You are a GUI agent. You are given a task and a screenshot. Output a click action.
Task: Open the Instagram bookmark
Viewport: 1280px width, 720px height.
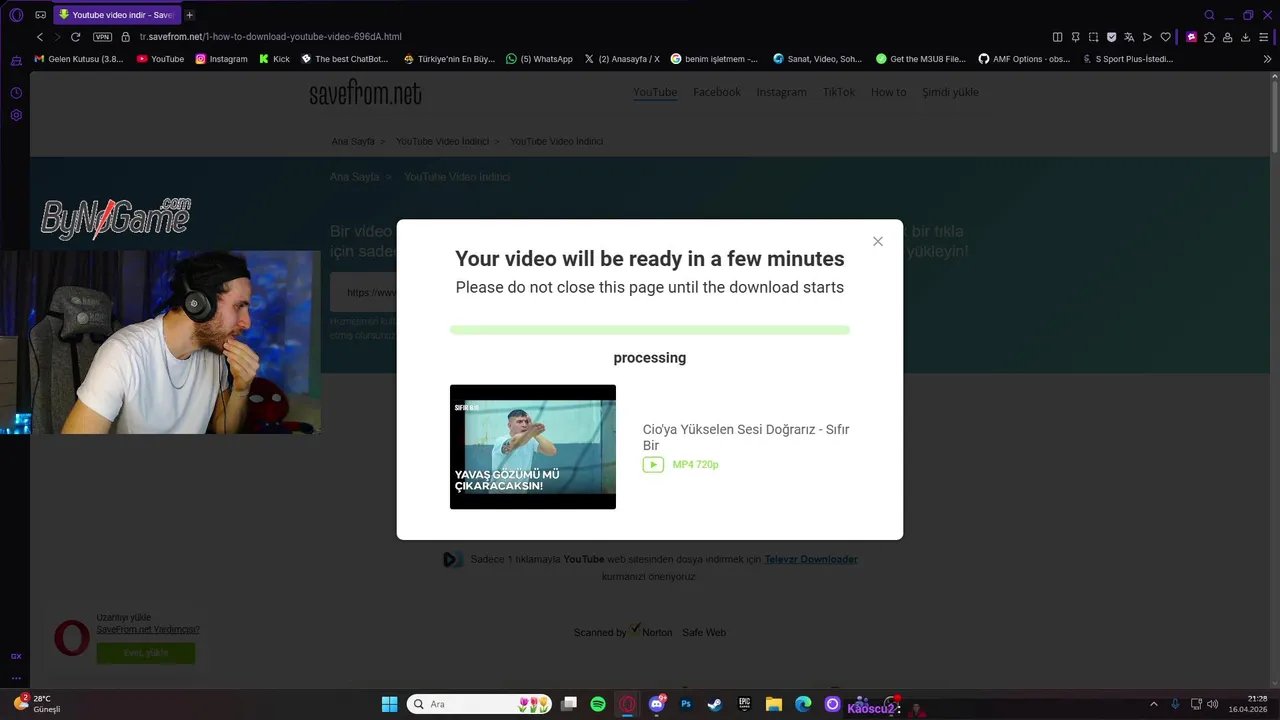(222, 59)
